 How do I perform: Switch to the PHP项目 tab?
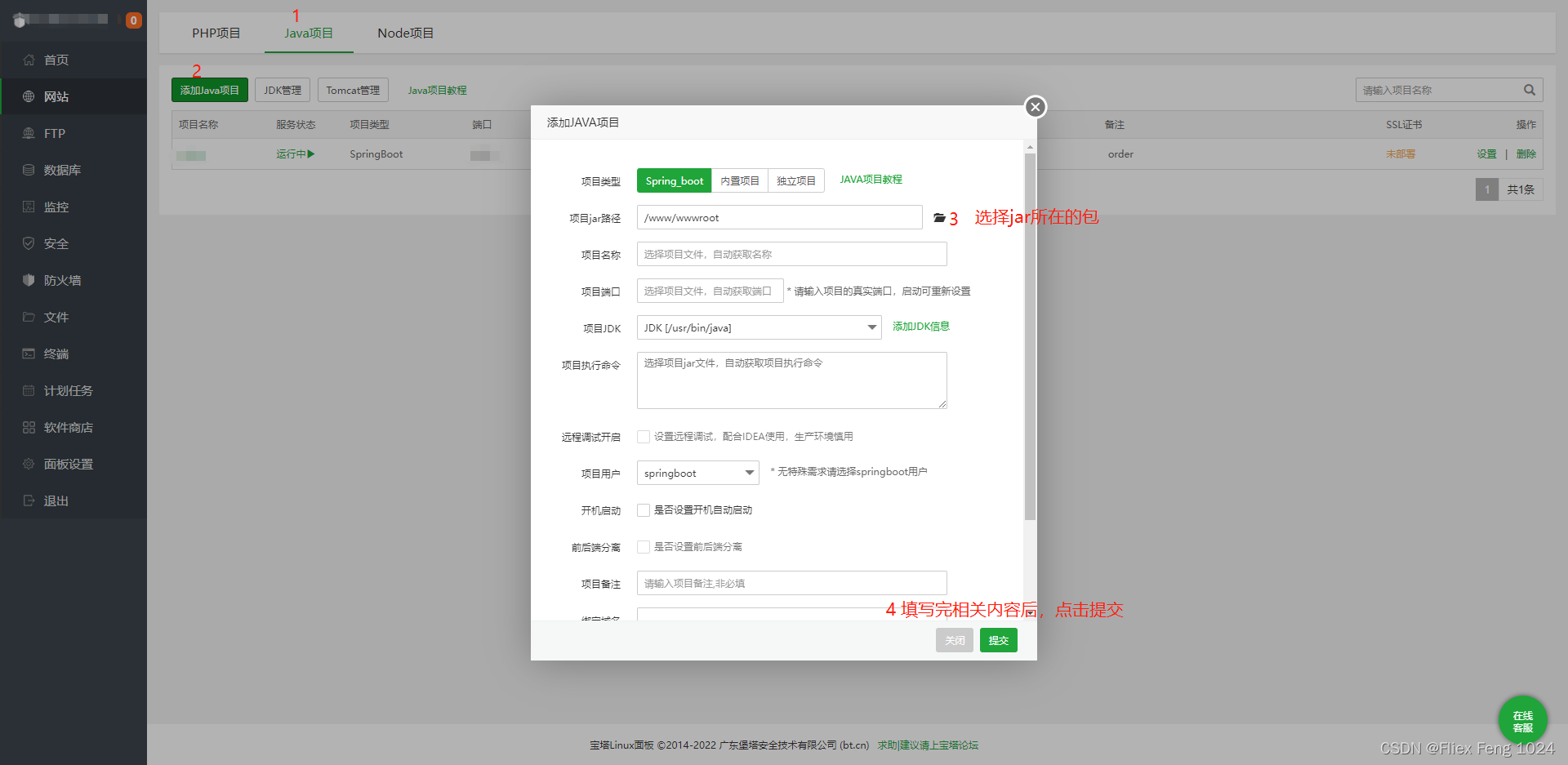(216, 33)
